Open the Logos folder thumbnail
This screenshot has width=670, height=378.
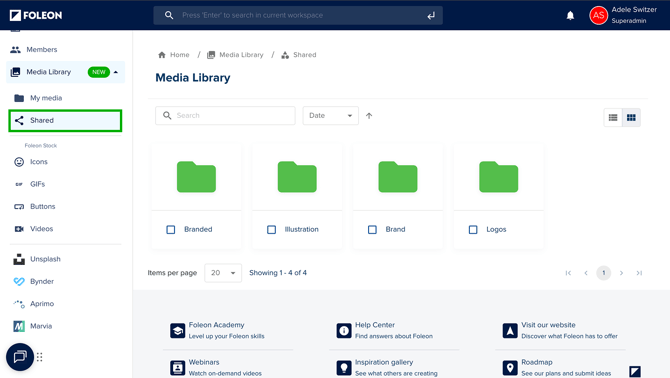pos(499,177)
